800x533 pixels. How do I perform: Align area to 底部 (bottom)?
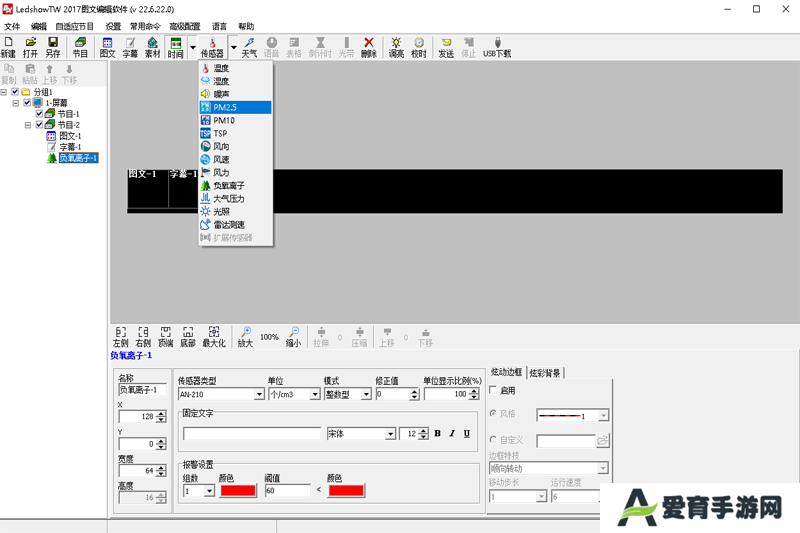point(188,337)
